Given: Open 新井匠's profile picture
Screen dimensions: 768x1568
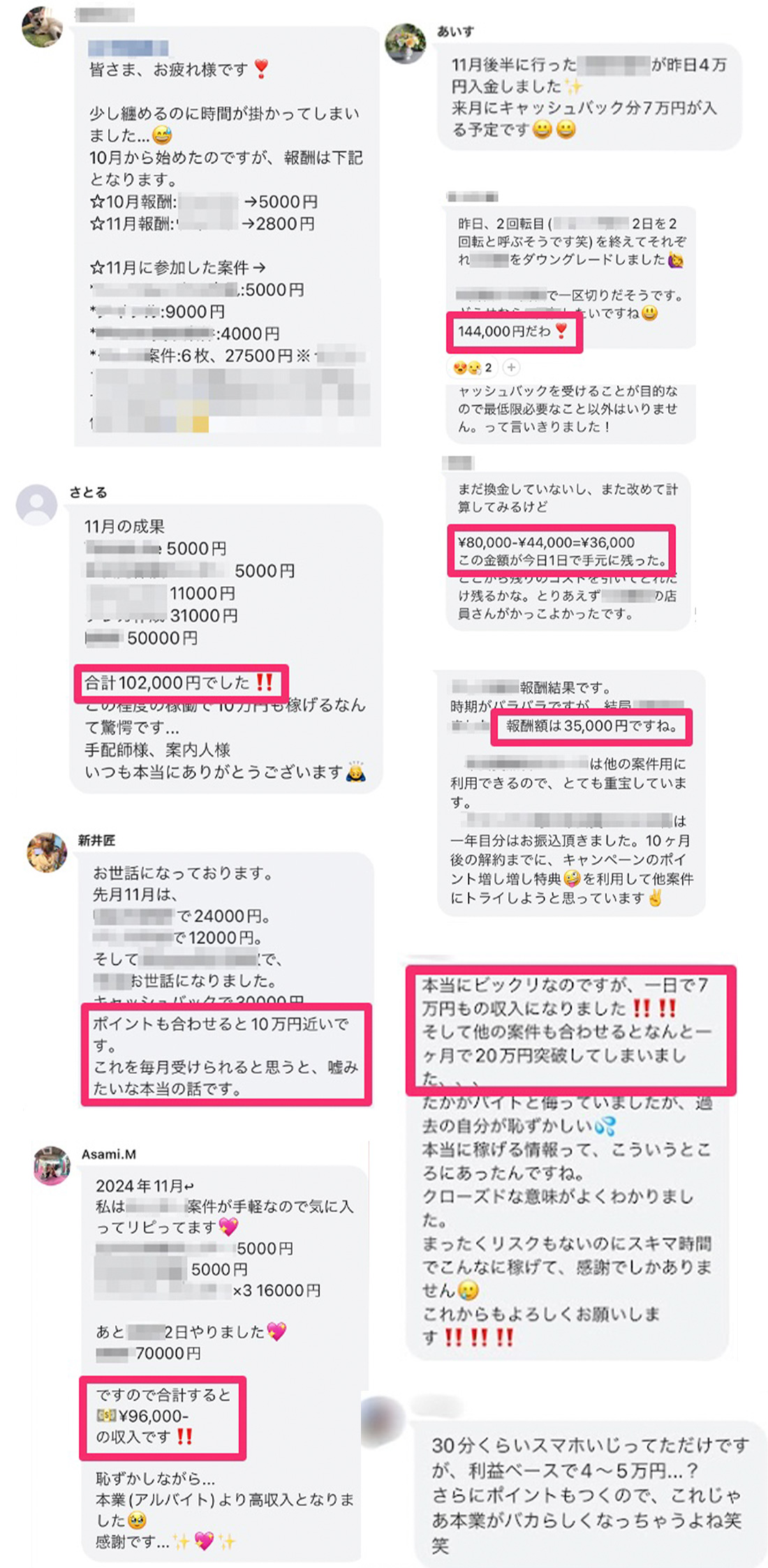Looking at the screenshot, I should [47, 852].
